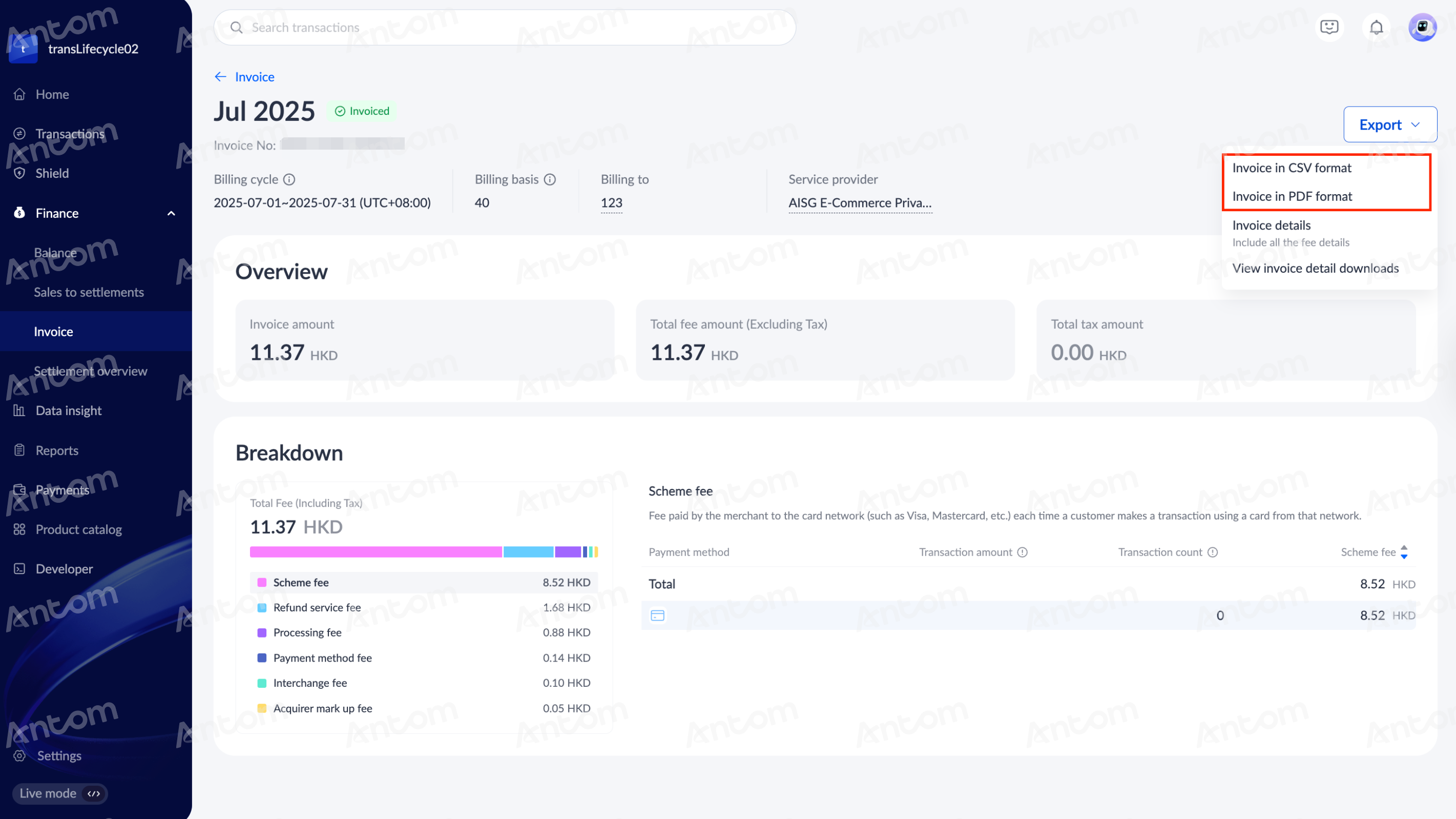
Task: Click the Data insight chart icon
Action: (20, 411)
